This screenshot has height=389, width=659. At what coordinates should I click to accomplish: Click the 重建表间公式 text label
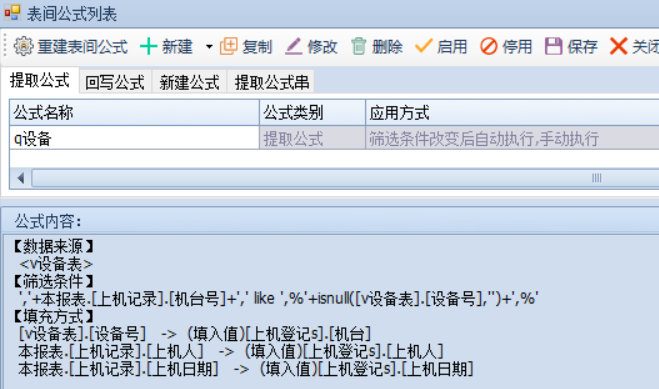tap(82, 47)
